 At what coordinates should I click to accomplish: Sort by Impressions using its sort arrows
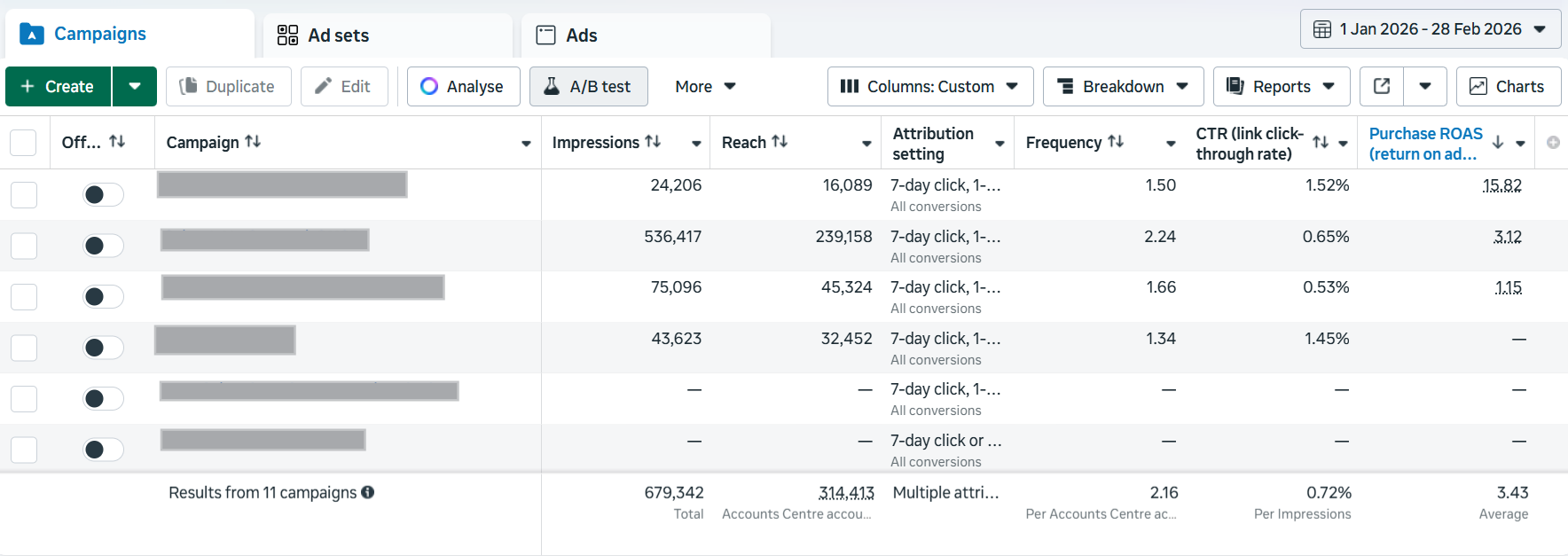coord(653,142)
